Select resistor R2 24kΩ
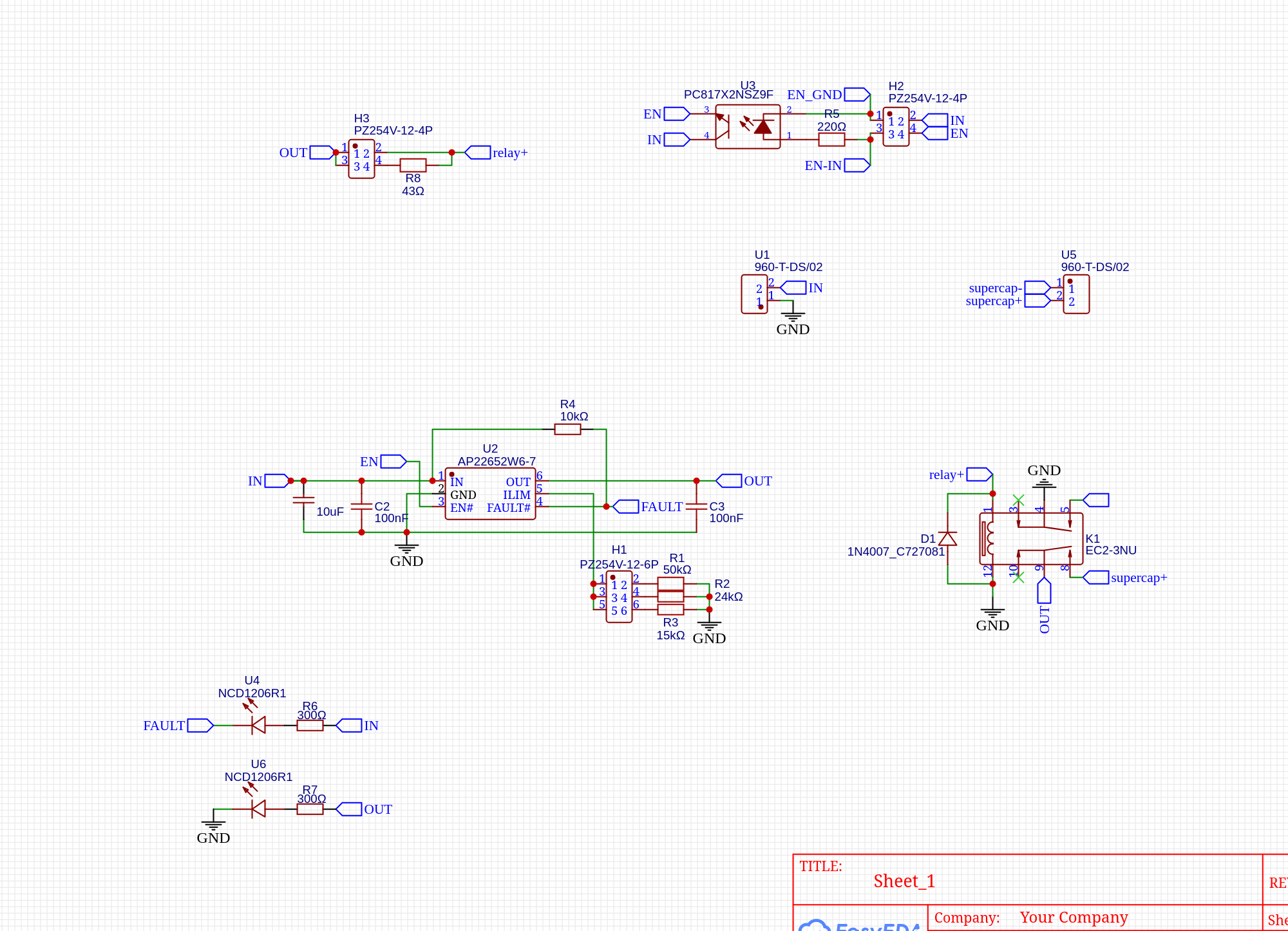 coord(670,597)
